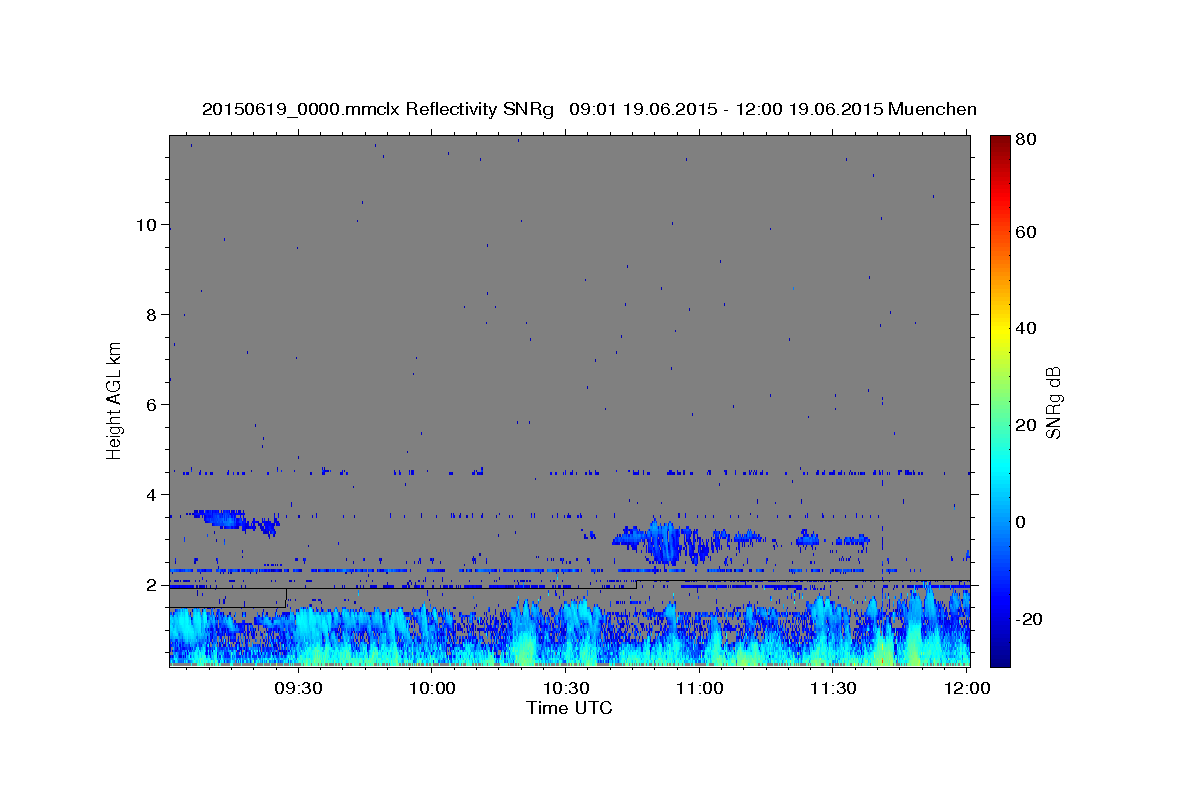The height and width of the screenshot is (800, 1200).
Task: Click the colorbar value label -20
Action: 1029,619
